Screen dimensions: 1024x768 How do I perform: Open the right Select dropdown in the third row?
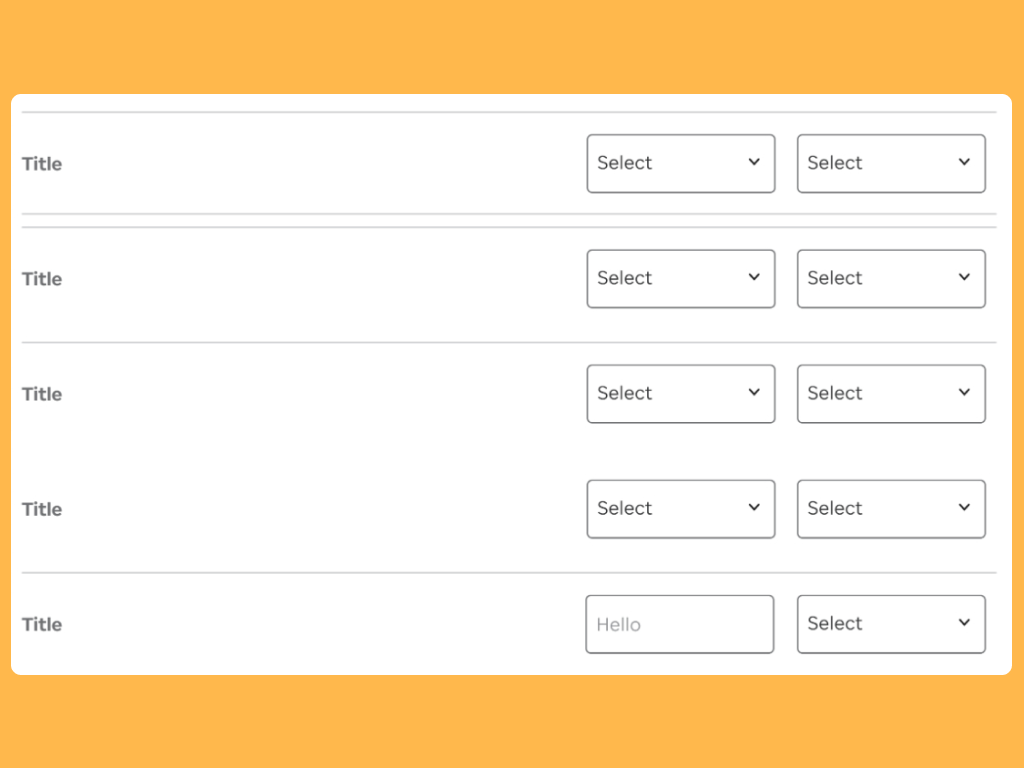coord(890,393)
